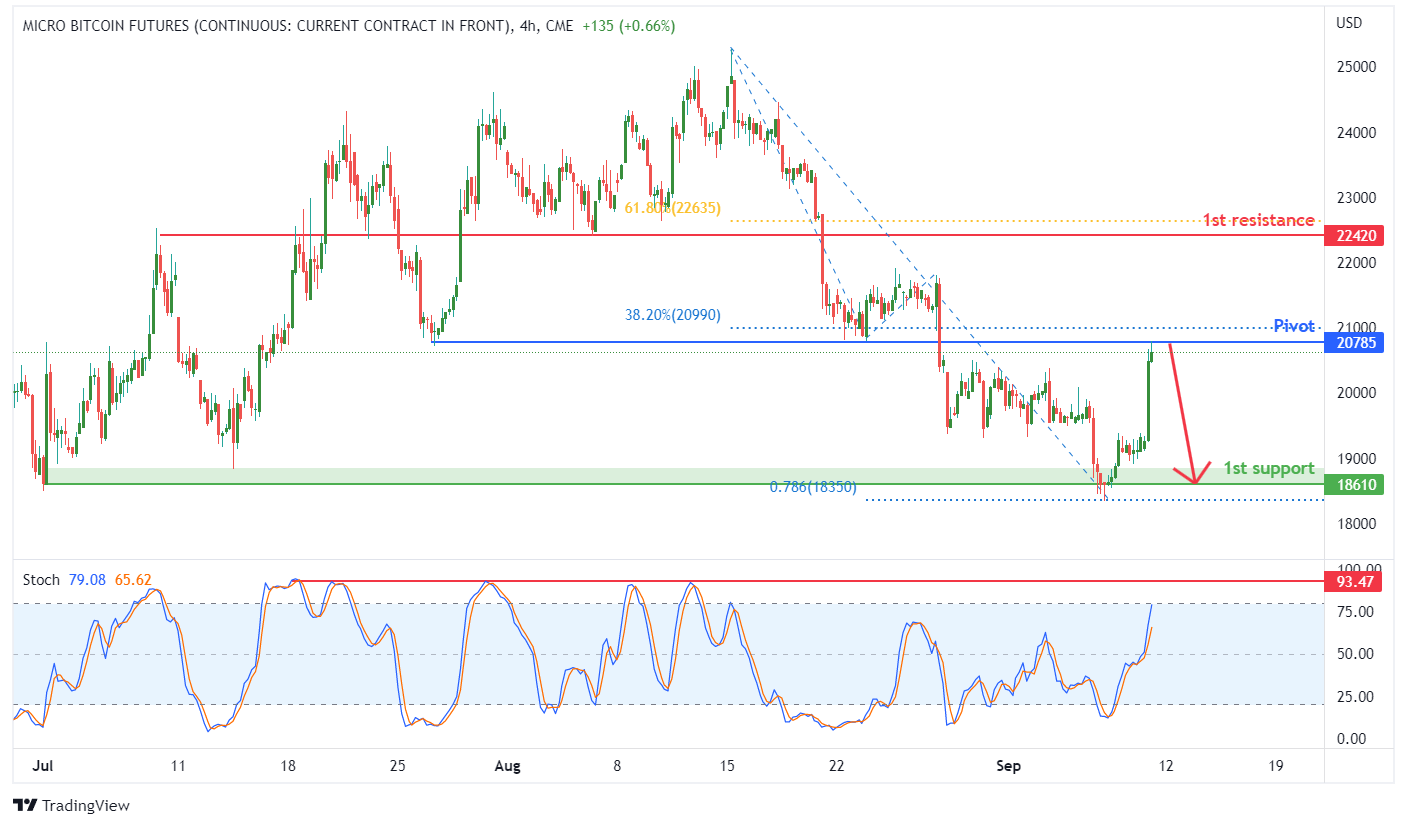
Task: Click the 'Pivot' label
Action: click(1294, 326)
